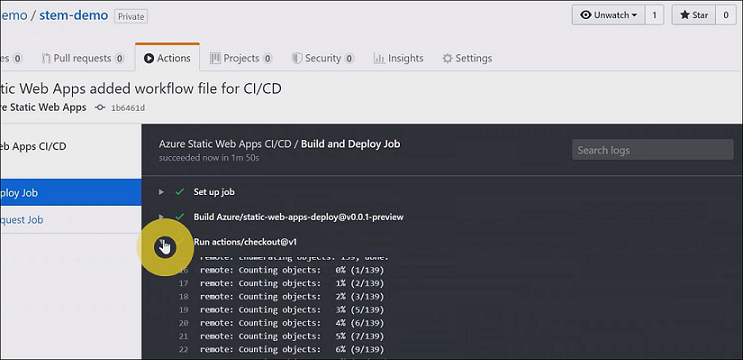Click the watchers count 1
The image size is (743, 360).
(x=654, y=15)
